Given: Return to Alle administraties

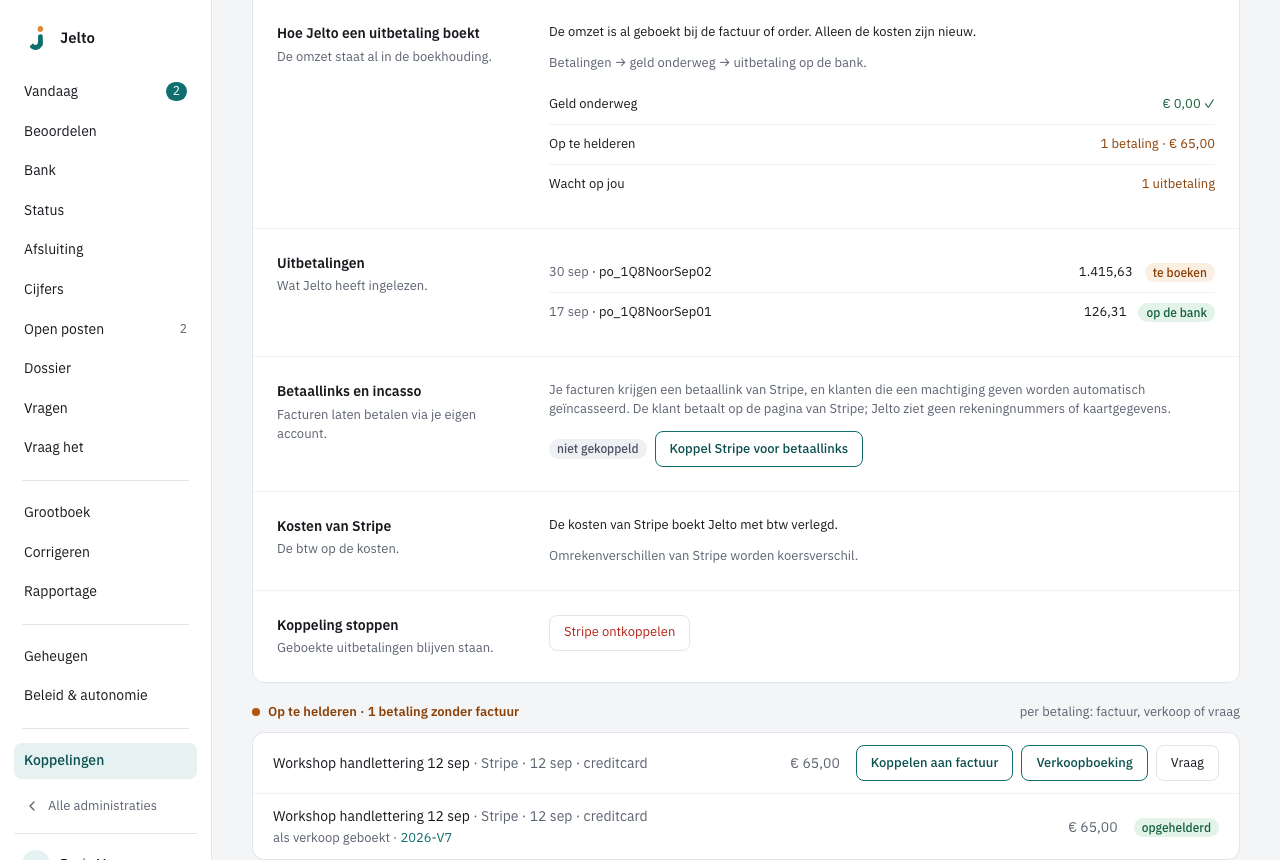Looking at the screenshot, I should (102, 806).
